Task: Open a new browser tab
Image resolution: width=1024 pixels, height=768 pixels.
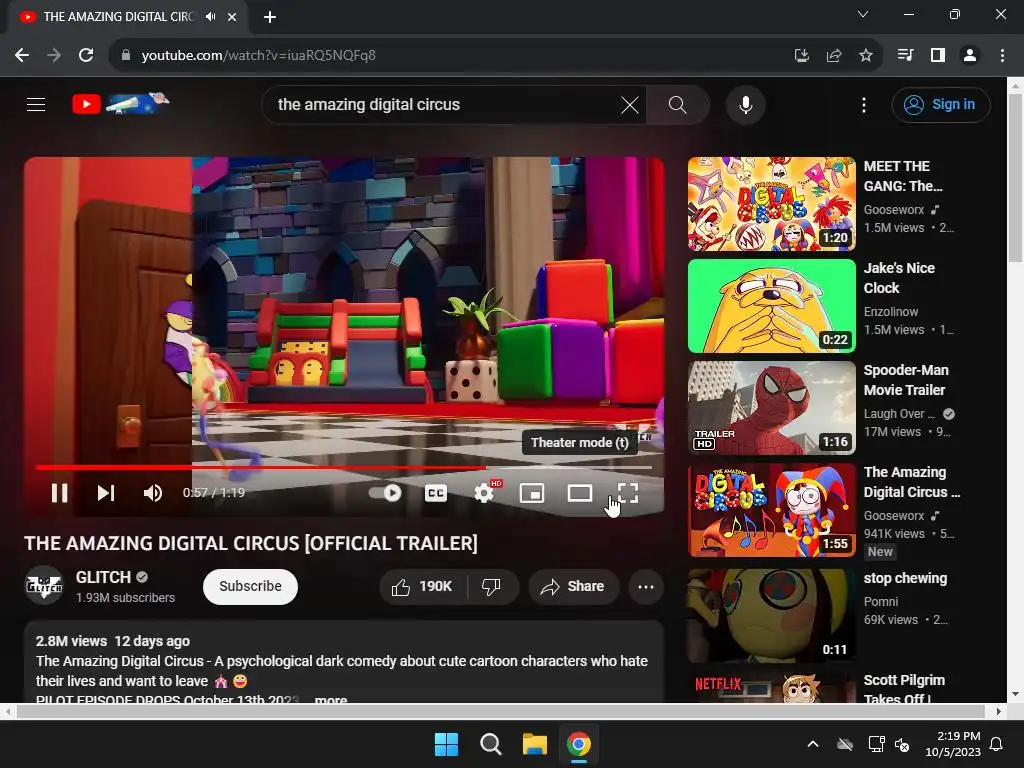Action: (x=270, y=17)
